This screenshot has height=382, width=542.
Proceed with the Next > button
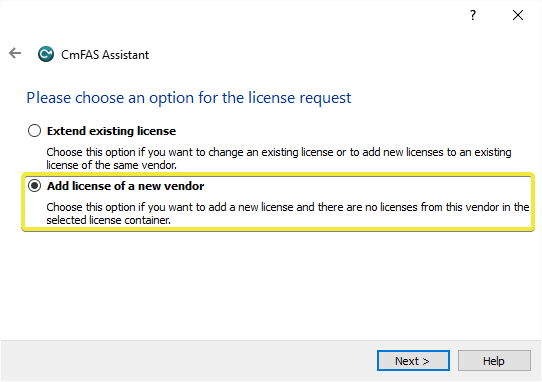point(413,361)
